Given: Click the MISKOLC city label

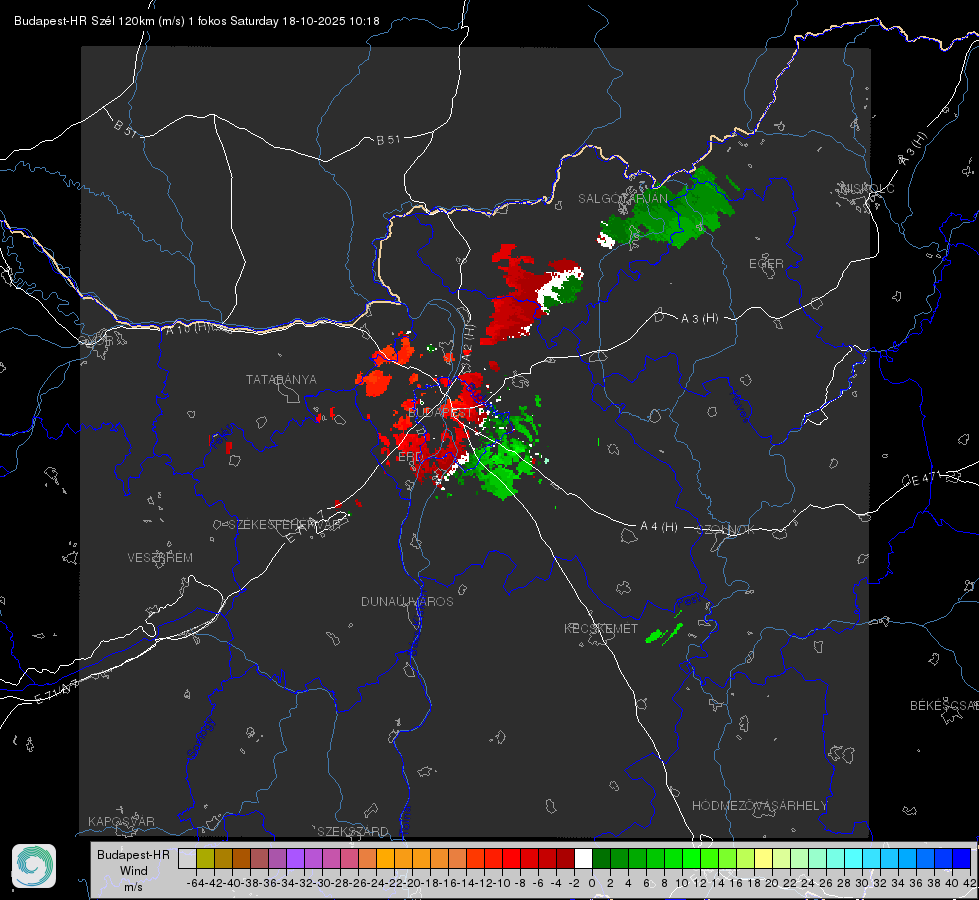Looking at the screenshot, I should [x=867, y=188].
